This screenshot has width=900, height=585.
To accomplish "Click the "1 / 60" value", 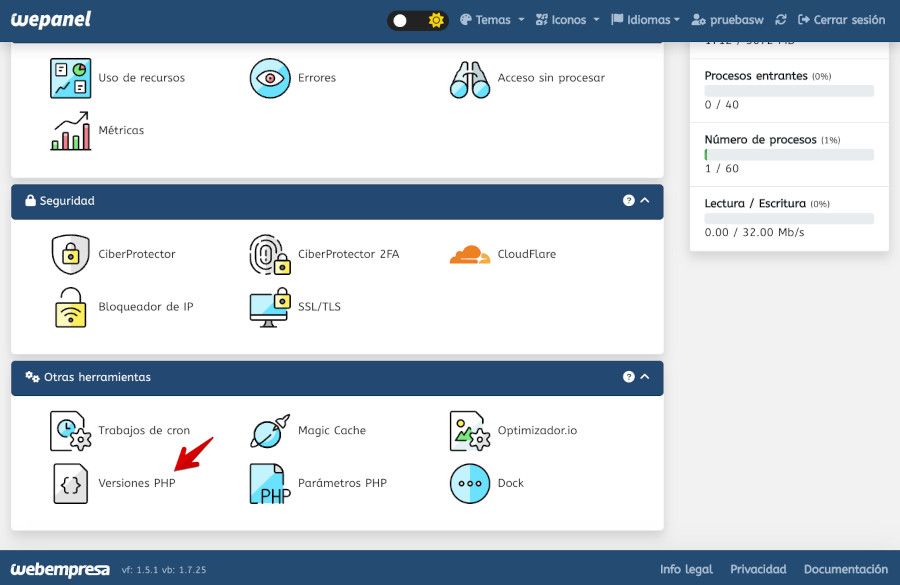I will 721,168.
